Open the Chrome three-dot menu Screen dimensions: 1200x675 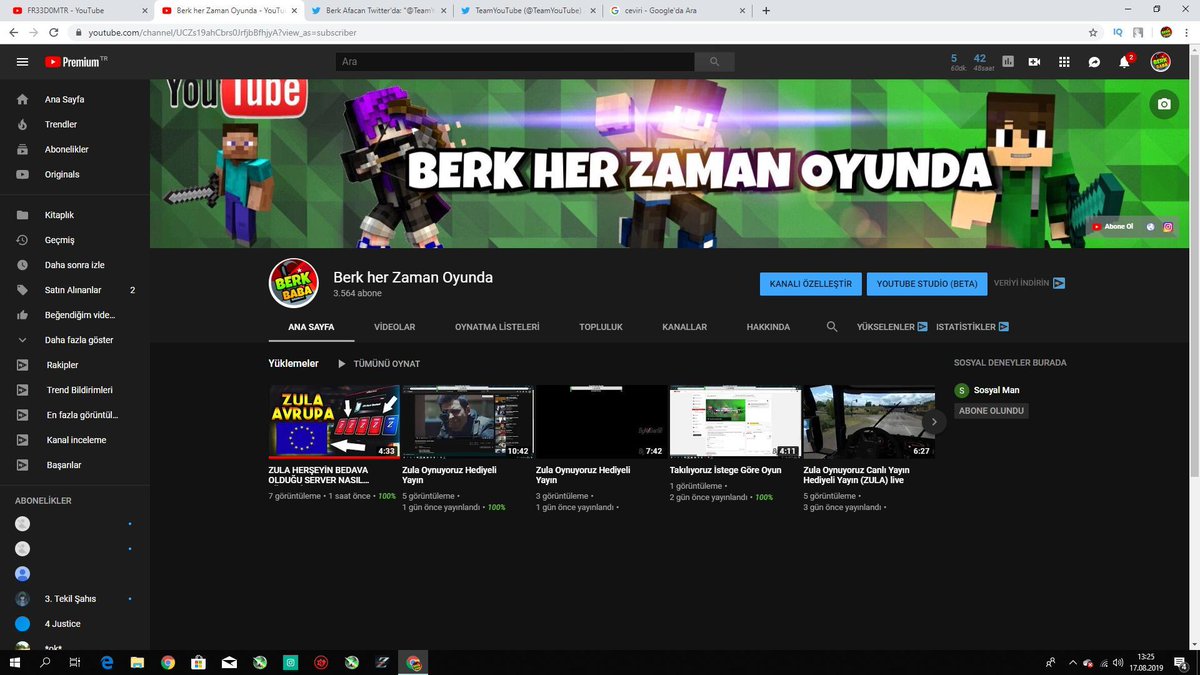[x=1186, y=32]
